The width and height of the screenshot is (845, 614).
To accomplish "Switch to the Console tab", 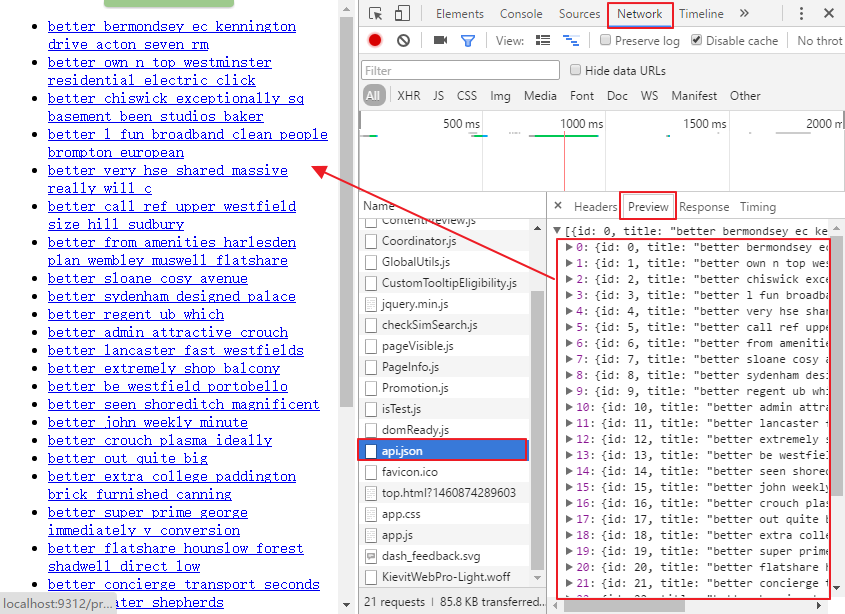I will click(x=521, y=14).
